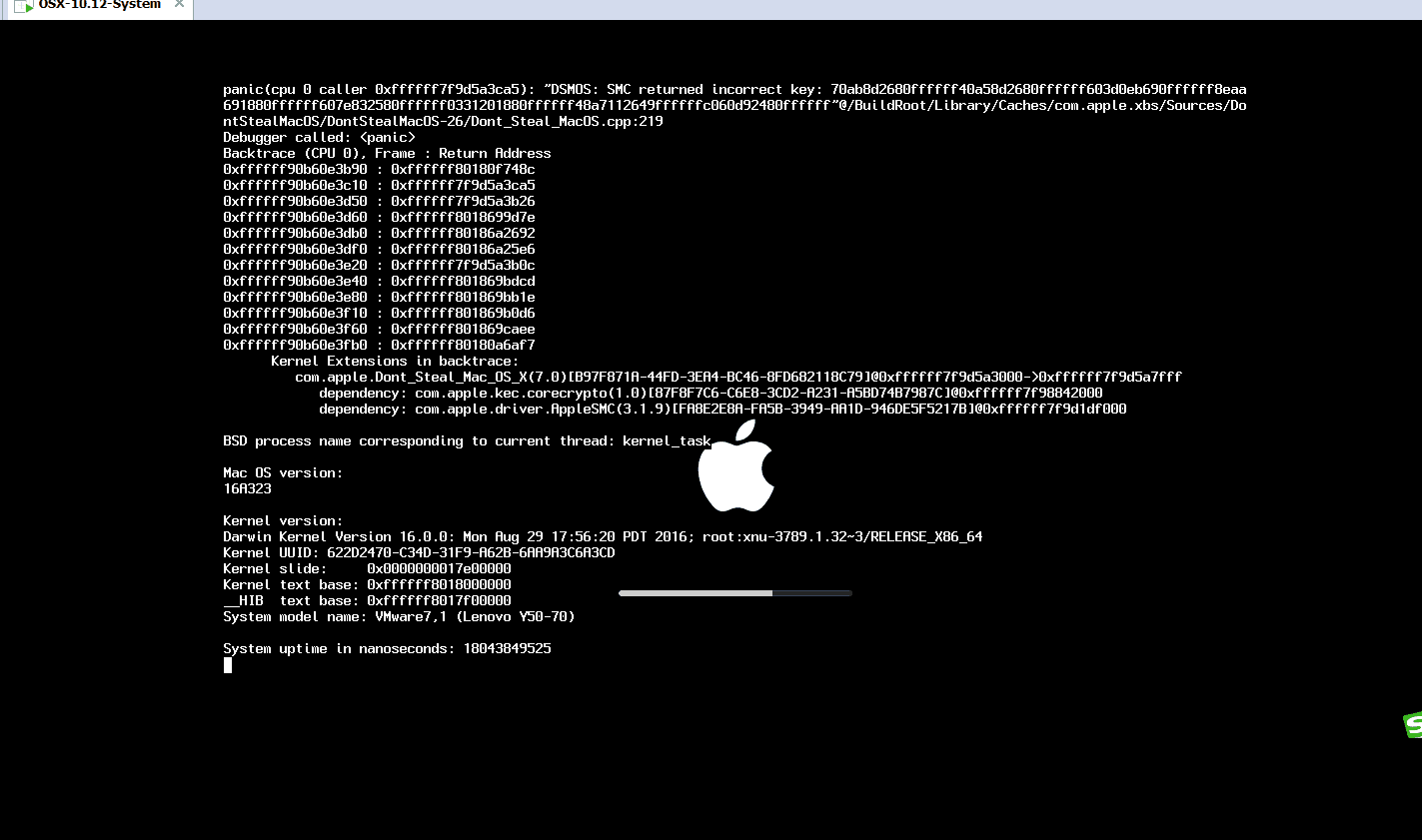Screen dimensions: 1422x840
Task: Close the OSX-10.12-System tab
Action: coord(179,5)
